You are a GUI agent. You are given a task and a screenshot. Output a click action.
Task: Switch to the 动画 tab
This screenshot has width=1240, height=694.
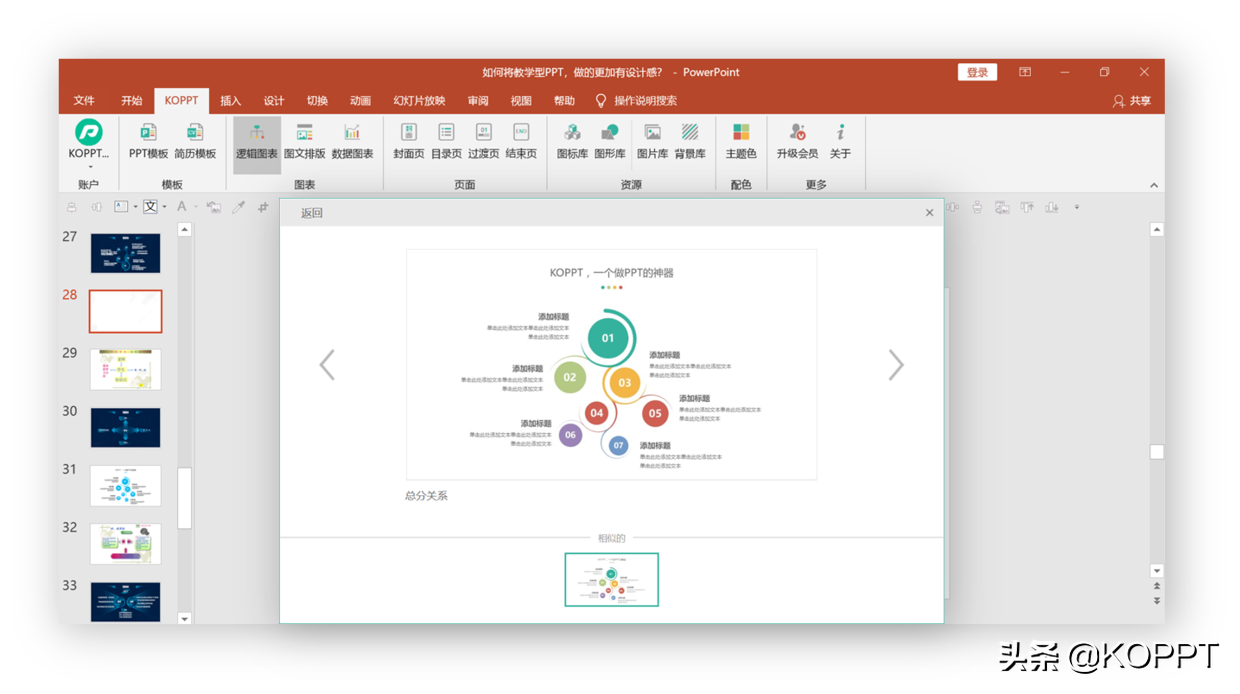point(360,101)
